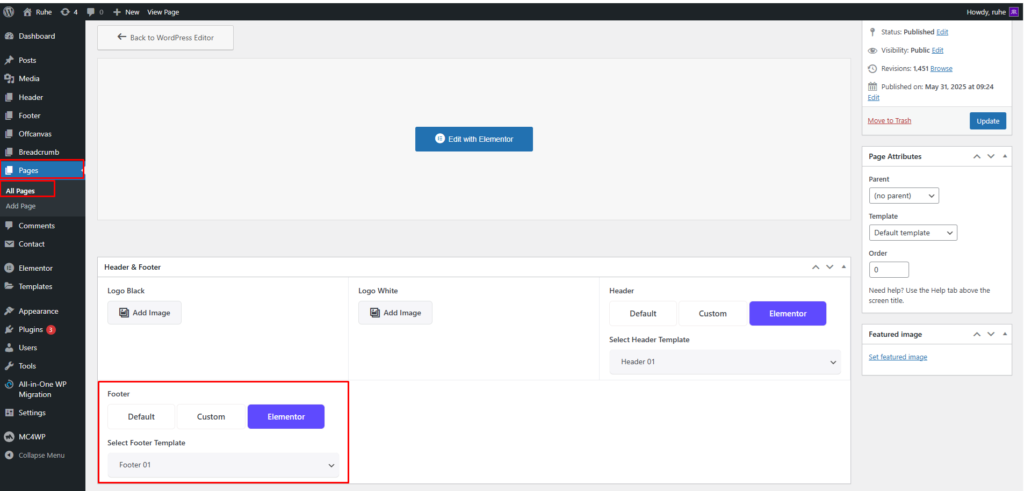Open the Ruhe site home icon
This screenshot has height=491, width=1024.
(x=27, y=12)
